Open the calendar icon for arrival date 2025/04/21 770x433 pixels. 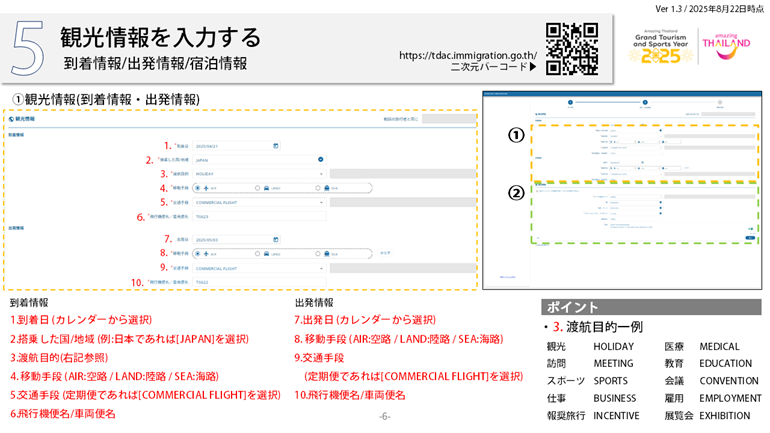(275, 146)
